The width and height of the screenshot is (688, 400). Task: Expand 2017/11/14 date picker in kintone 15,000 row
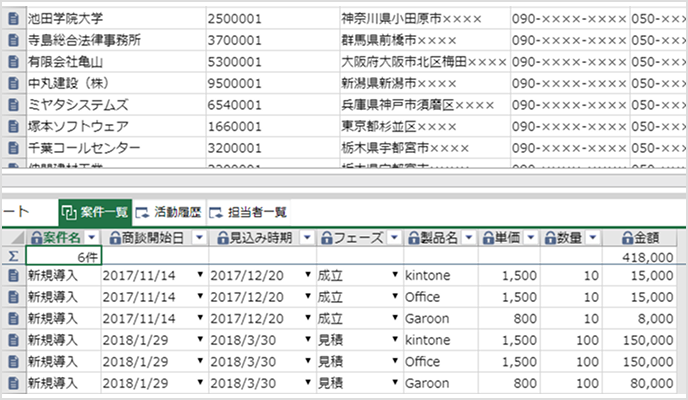pyautogui.click(x=200, y=275)
